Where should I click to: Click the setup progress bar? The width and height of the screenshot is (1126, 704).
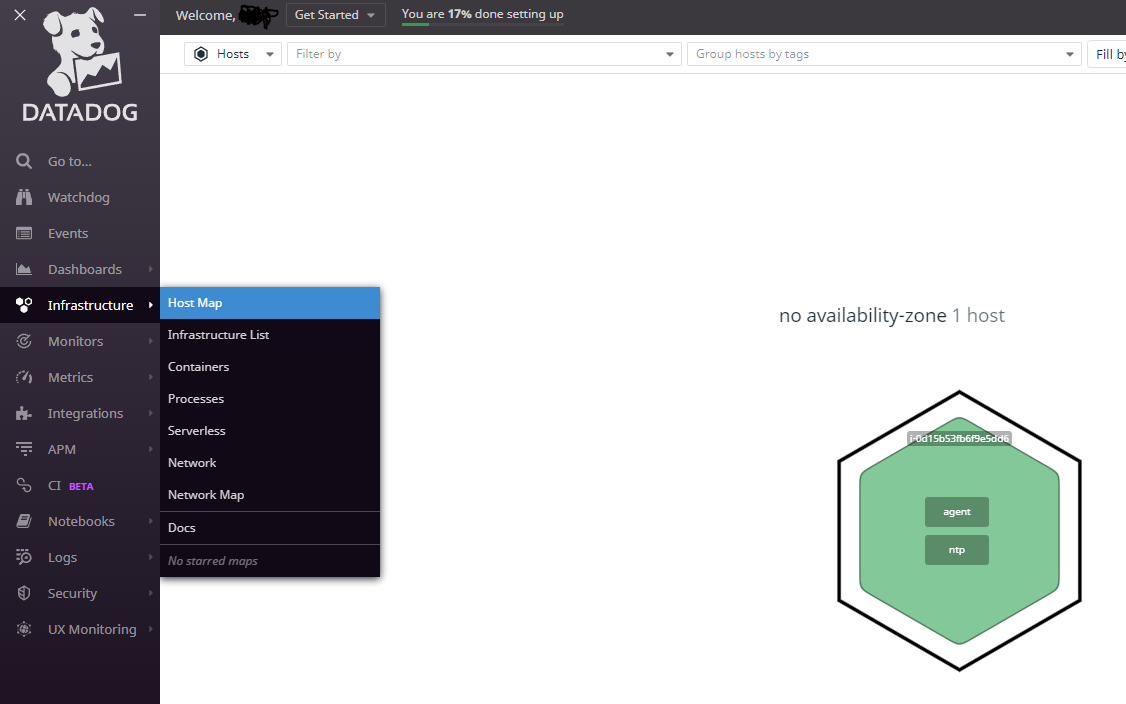[x=483, y=24]
